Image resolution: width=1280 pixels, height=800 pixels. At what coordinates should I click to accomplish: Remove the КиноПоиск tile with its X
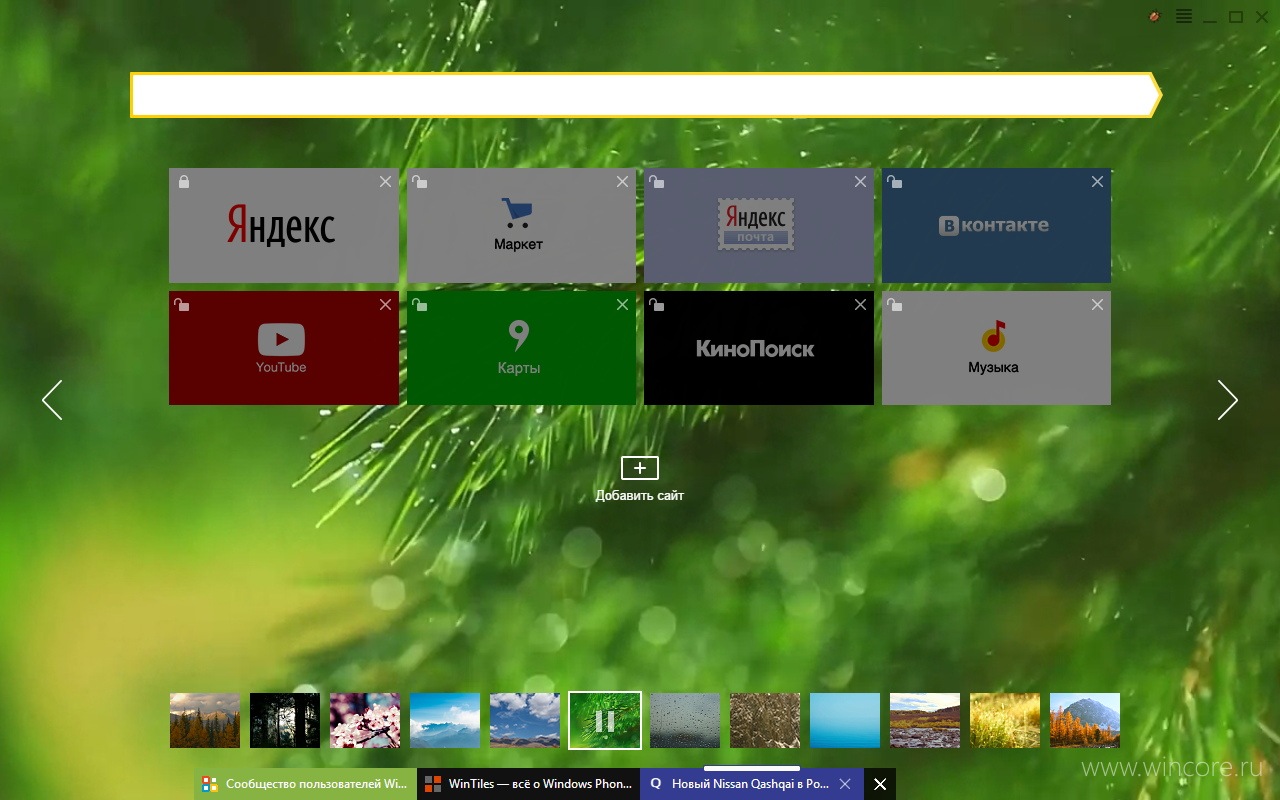coord(860,304)
